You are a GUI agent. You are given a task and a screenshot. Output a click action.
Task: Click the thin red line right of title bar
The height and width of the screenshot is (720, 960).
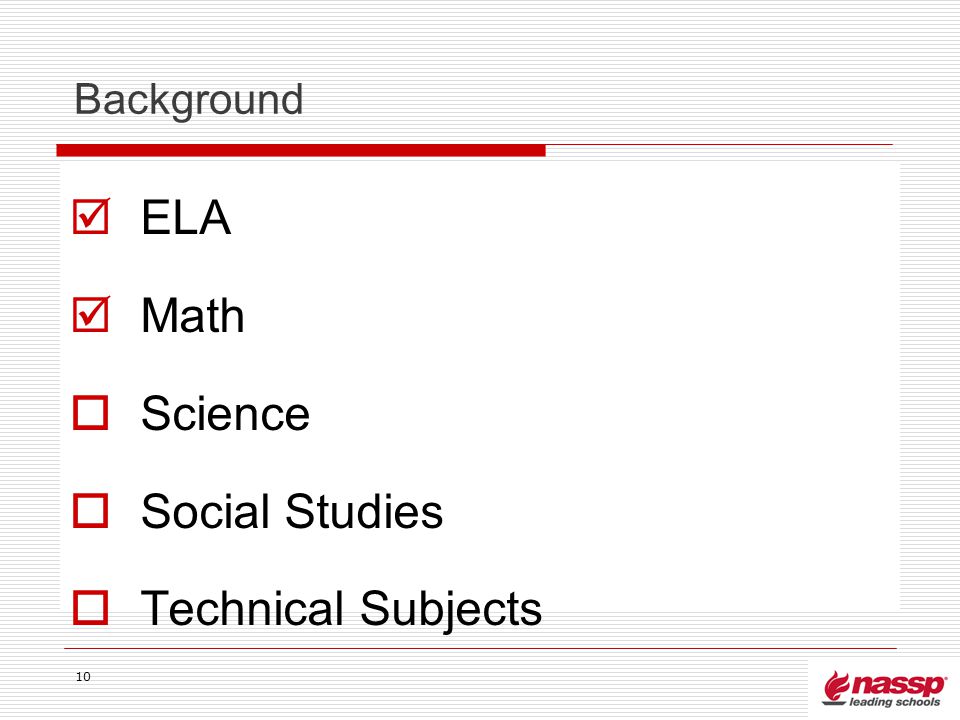pyautogui.click(x=719, y=144)
